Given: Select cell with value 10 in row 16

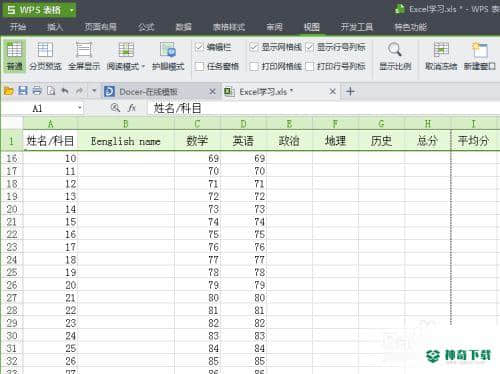Looking at the screenshot, I should 50,158.
